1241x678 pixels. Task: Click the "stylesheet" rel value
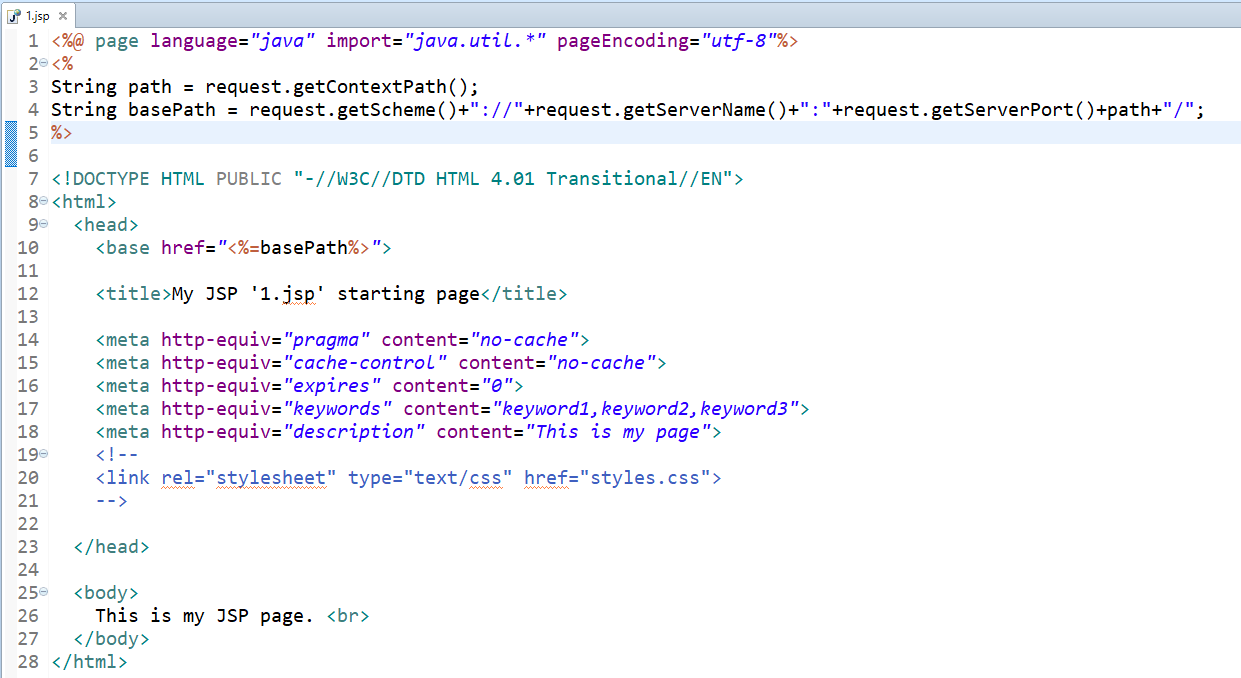point(271,478)
